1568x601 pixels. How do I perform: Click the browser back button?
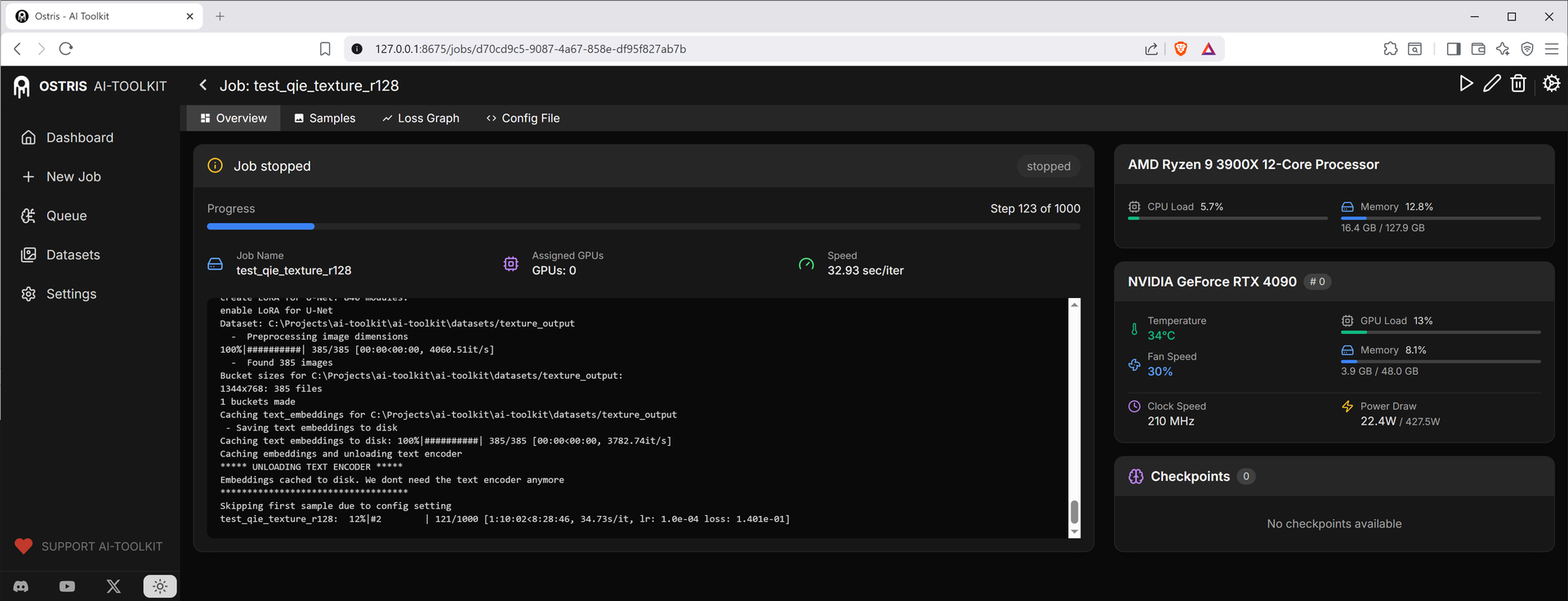tap(17, 49)
